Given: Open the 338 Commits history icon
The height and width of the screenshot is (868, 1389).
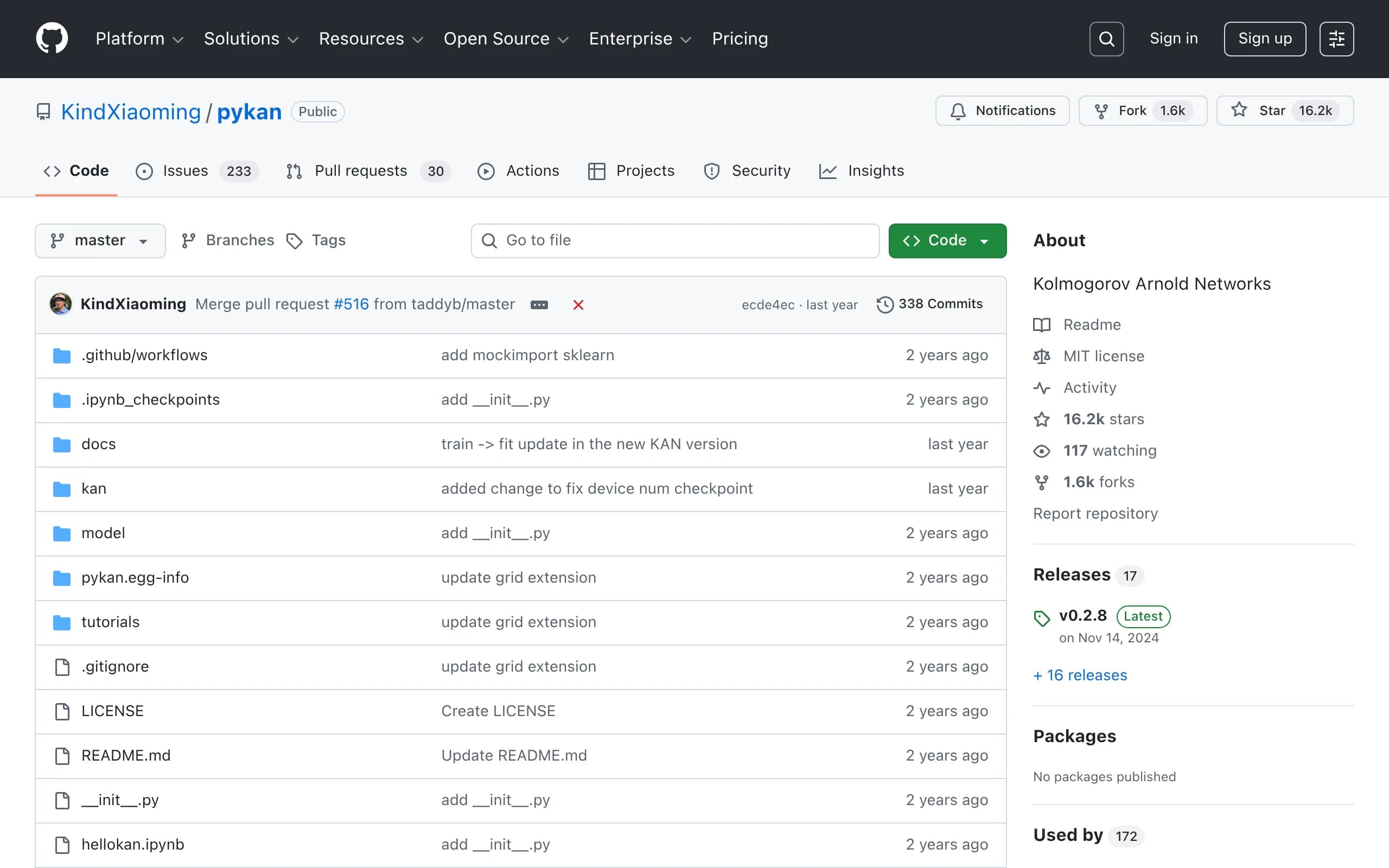Looking at the screenshot, I should 884,304.
